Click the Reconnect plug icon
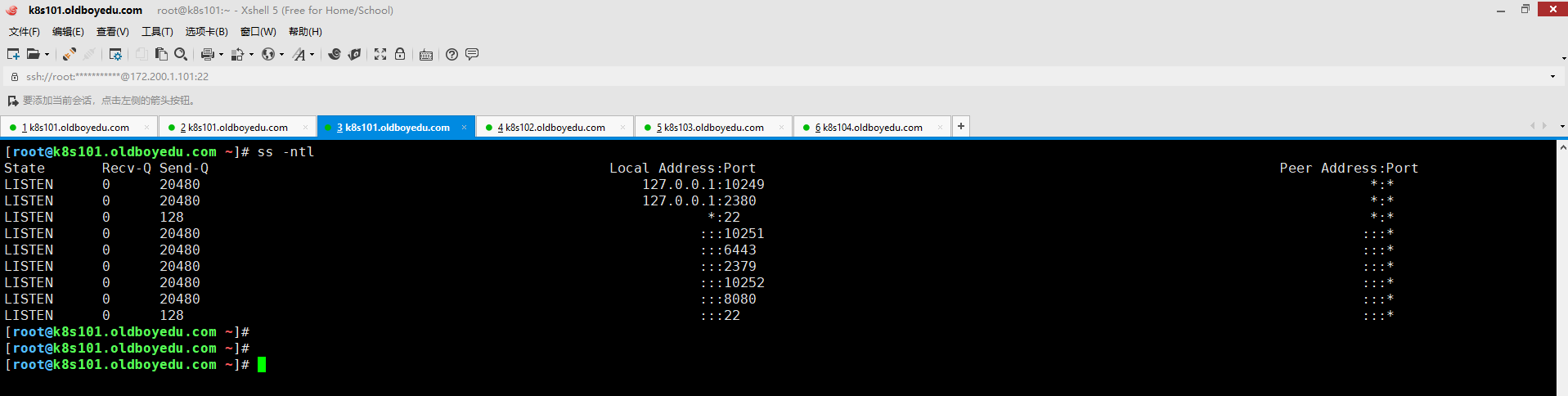Screen dimensions: 1568x396 point(70,54)
